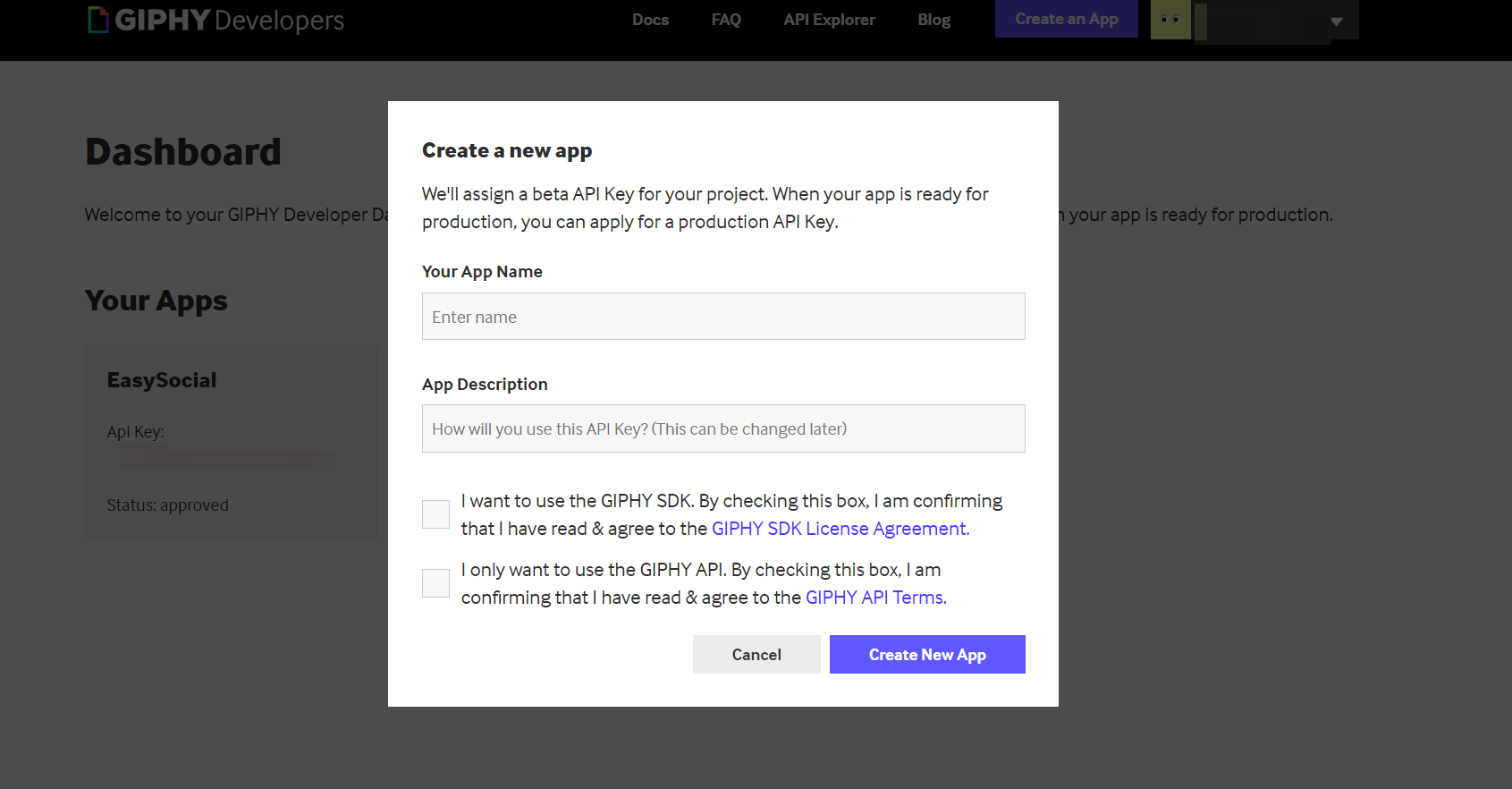
Task: Open the GIPHY SDK License Agreement link
Action: click(x=840, y=529)
